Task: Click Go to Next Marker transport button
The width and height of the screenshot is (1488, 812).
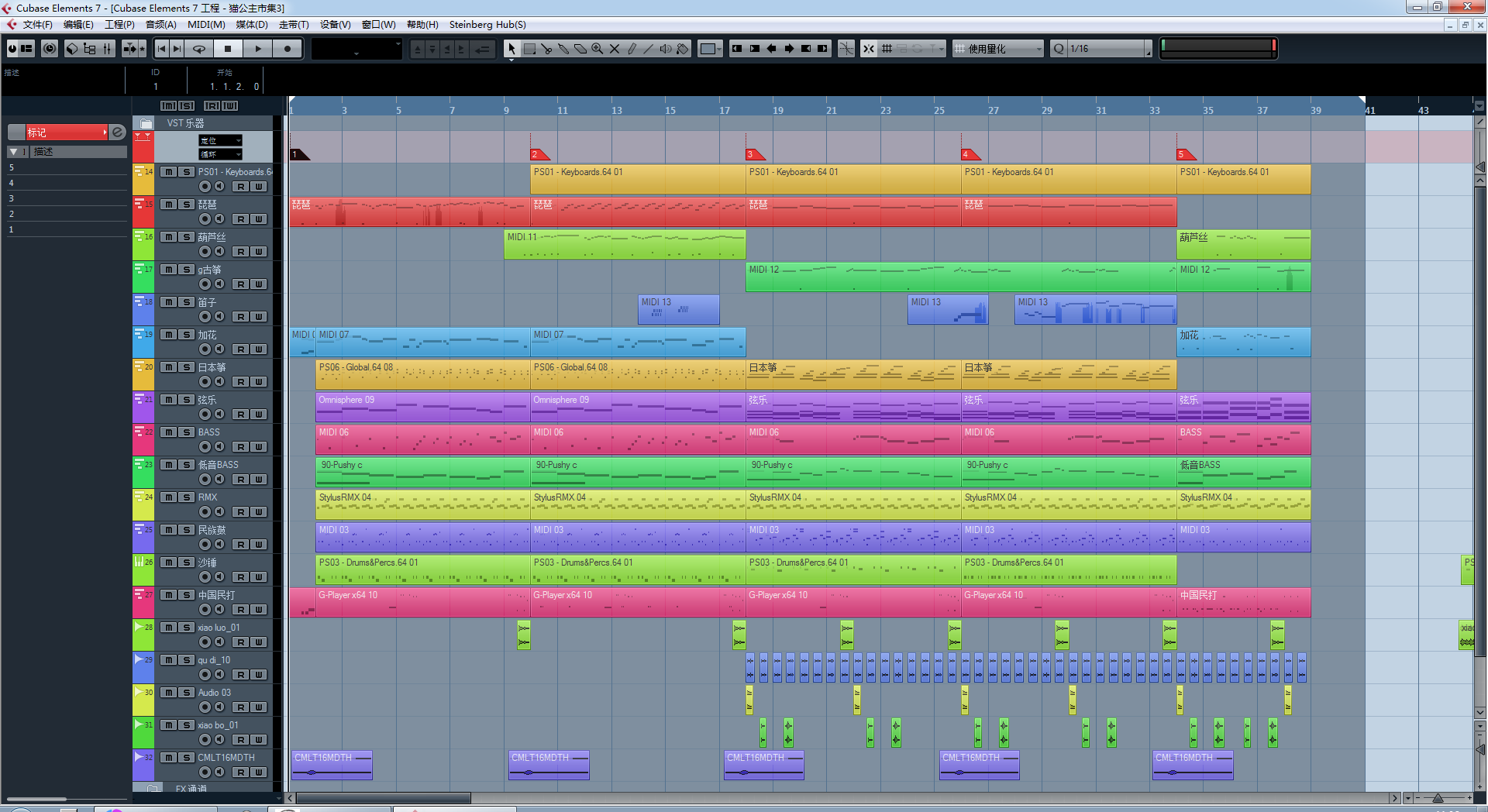Action: (177, 49)
